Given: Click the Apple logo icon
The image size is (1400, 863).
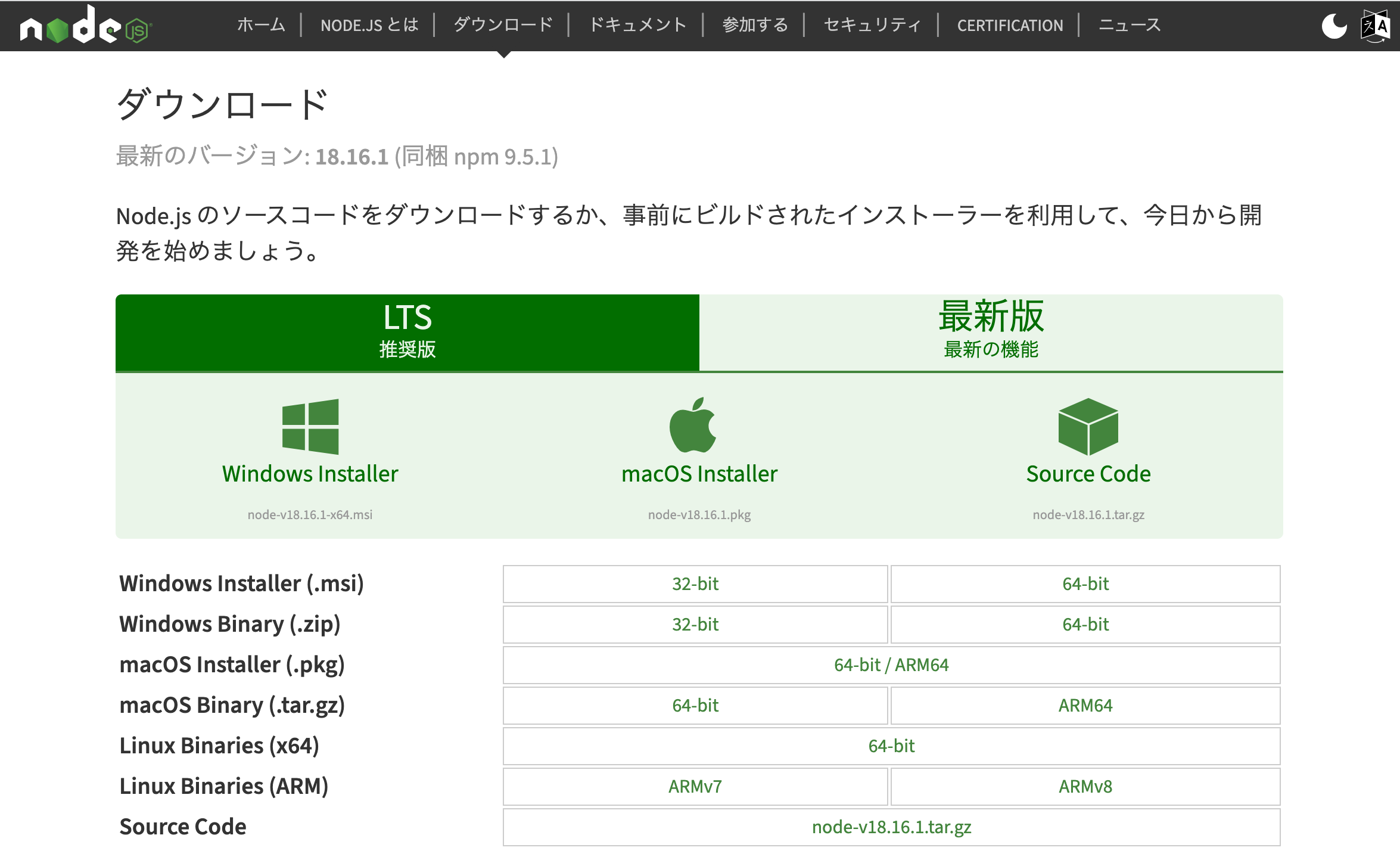Looking at the screenshot, I should click(x=693, y=426).
